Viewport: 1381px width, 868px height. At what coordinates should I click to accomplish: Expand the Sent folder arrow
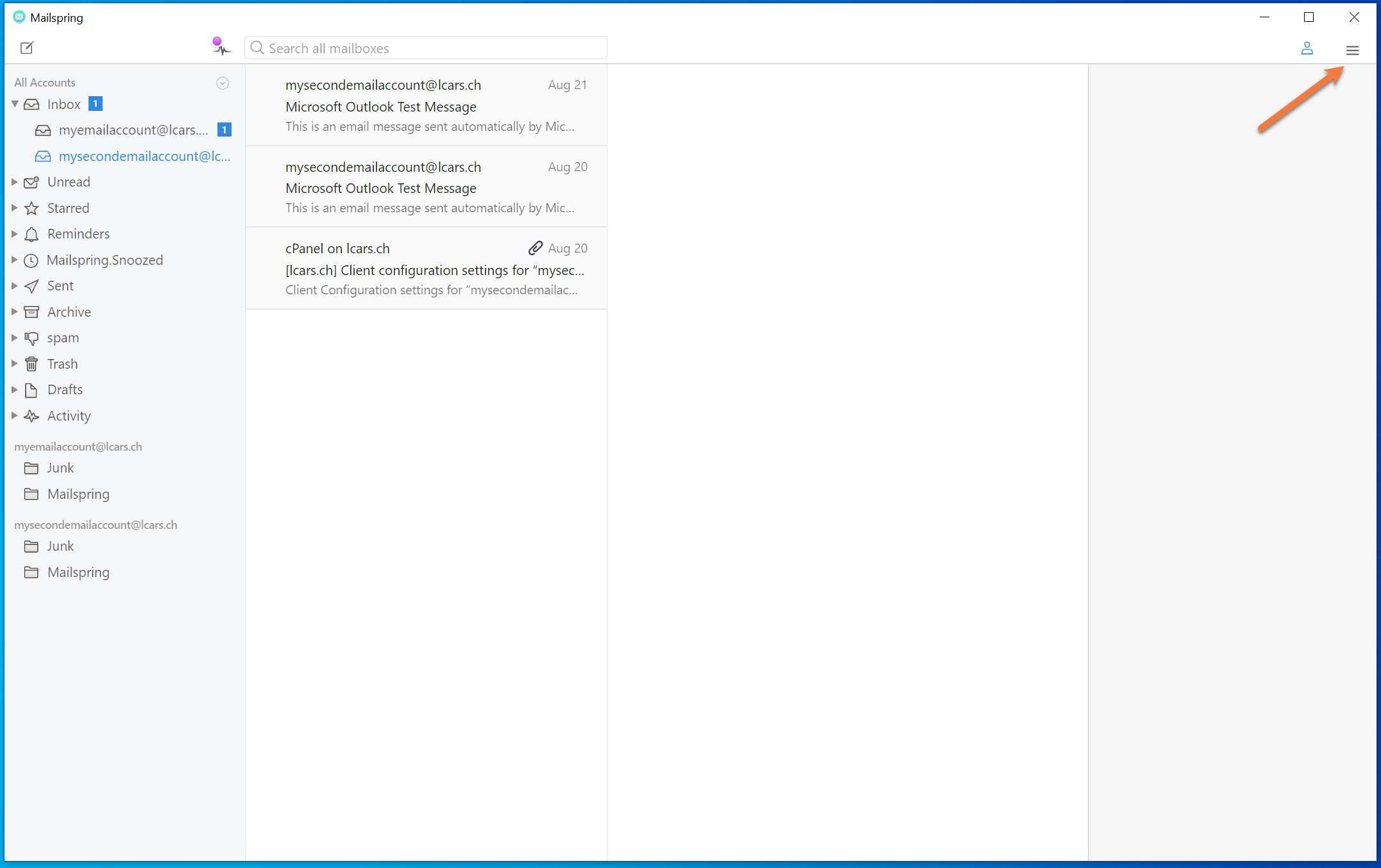[14, 286]
